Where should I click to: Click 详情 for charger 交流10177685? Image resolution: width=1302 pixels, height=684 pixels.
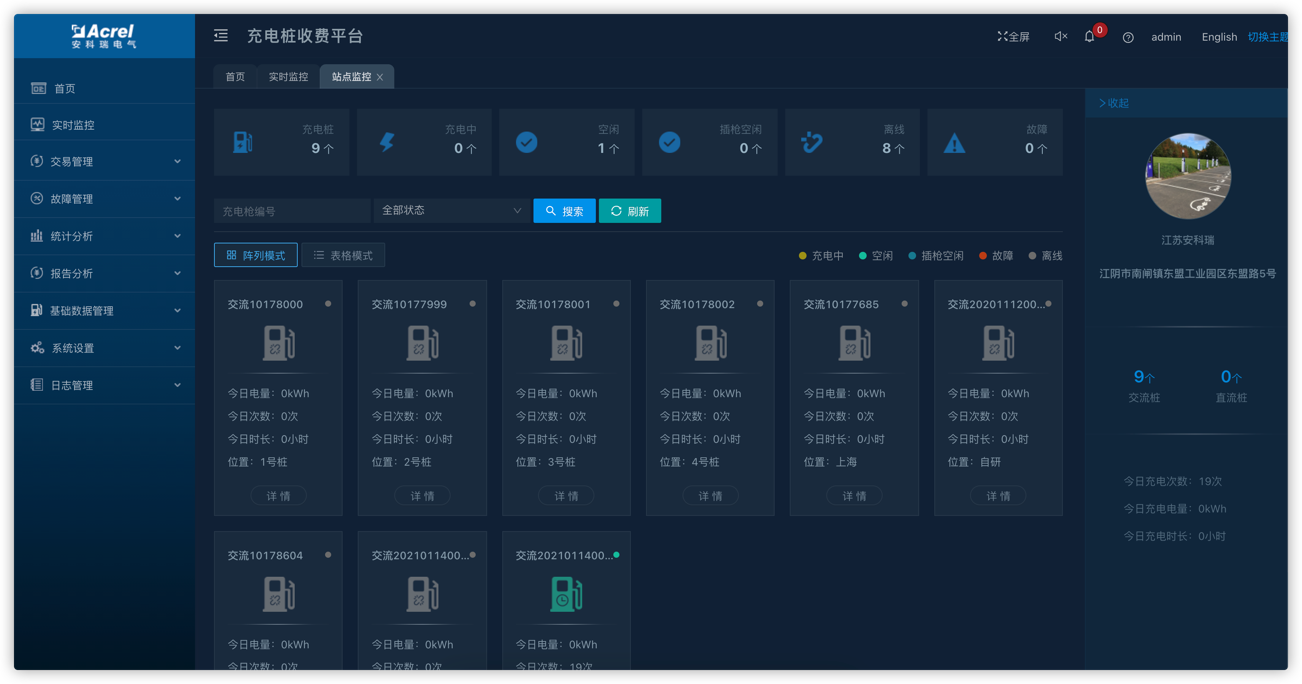click(x=854, y=496)
